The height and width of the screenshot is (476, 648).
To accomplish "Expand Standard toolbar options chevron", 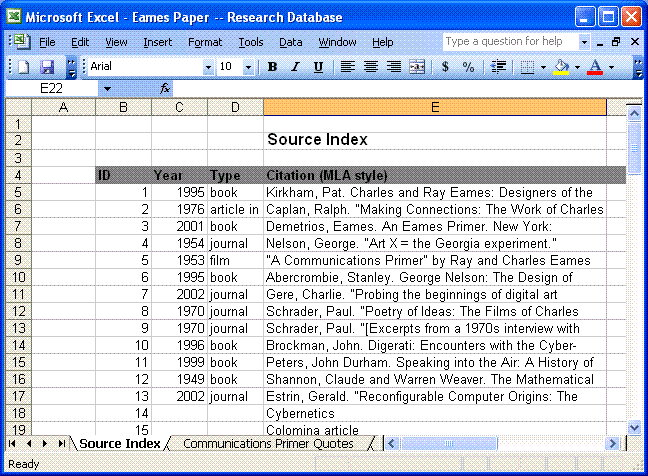I will pos(71,67).
